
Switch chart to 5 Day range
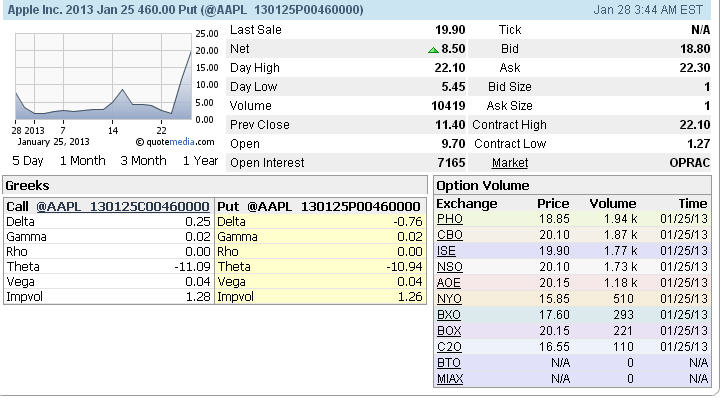(28, 161)
